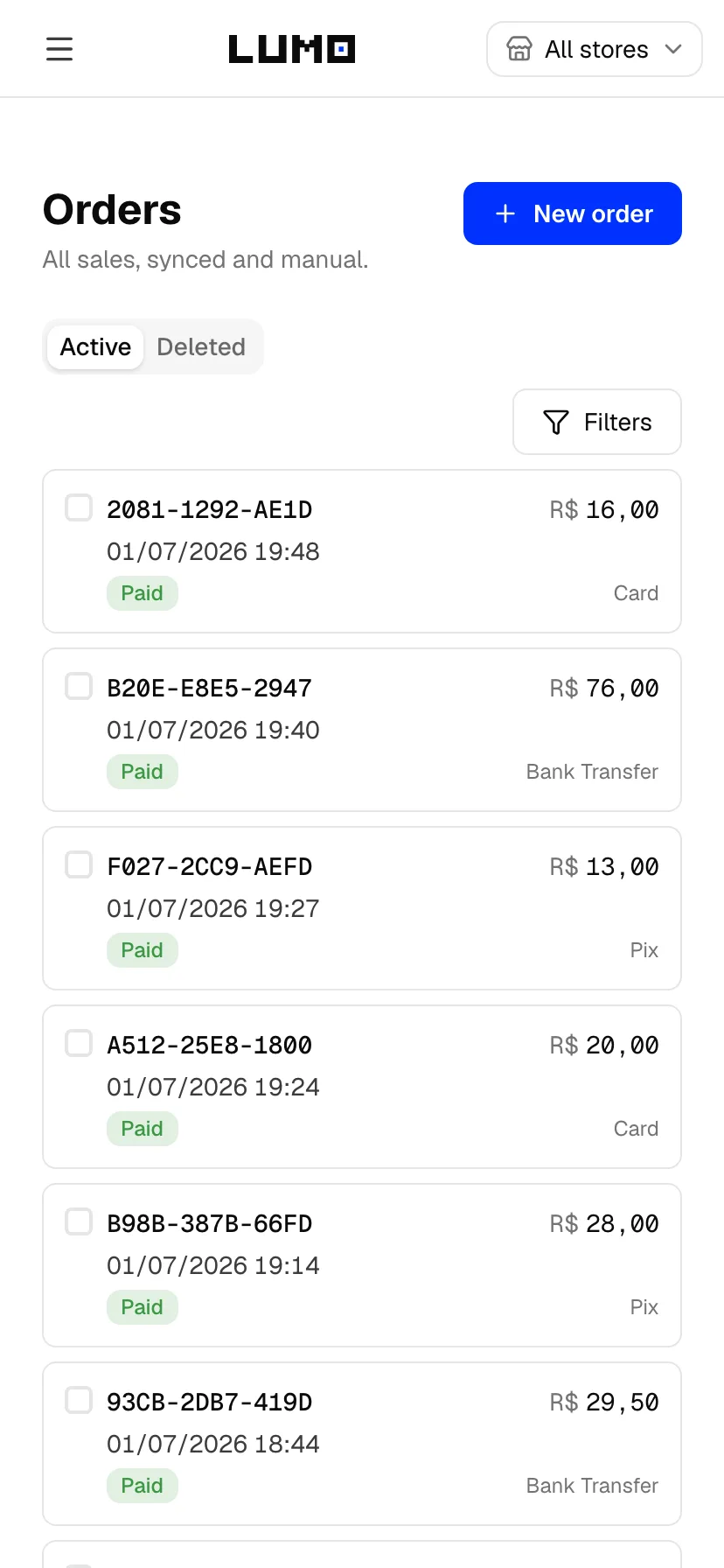Create a New order
The height and width of the screenshot is (1568, 724).
pos(573,213)
